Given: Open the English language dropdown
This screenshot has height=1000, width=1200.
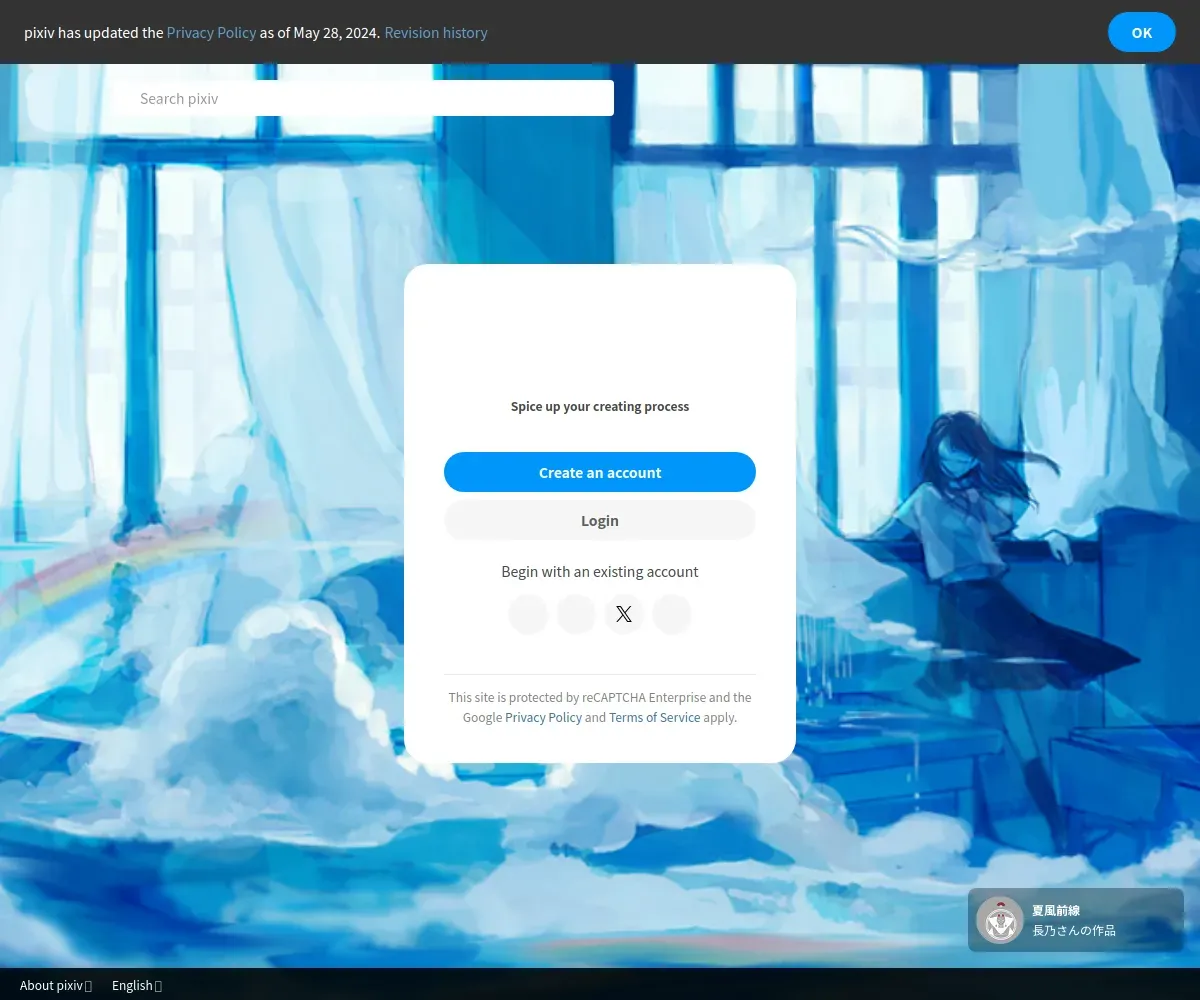Looking at the screenshot, I should (x=137, y=985).
